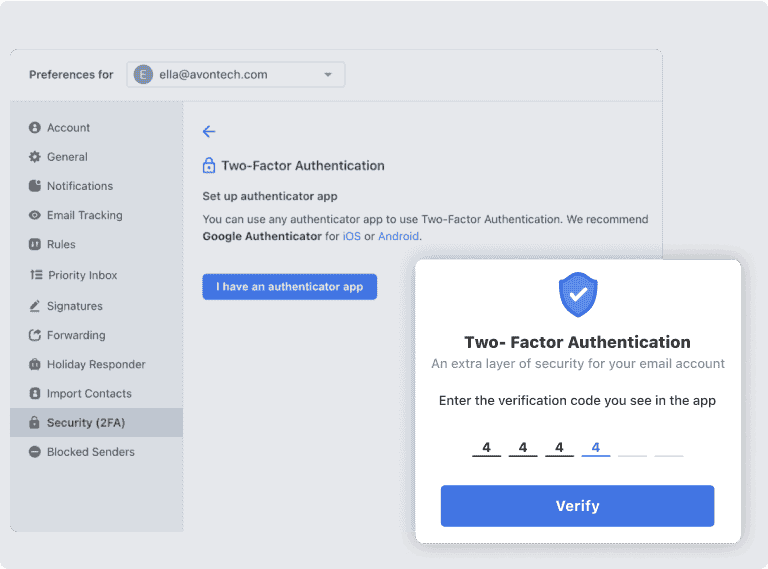Click the empty fifth code digit field

tap(632, 448)
